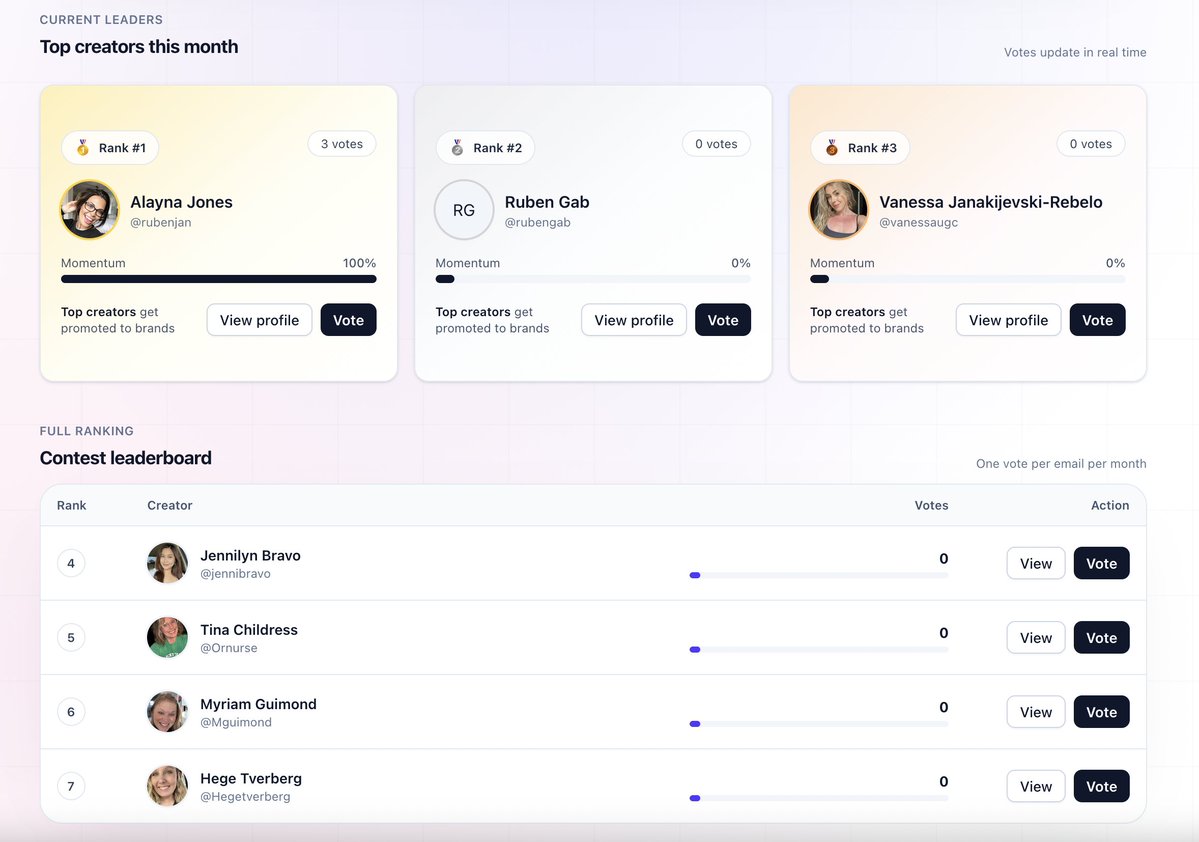Click the name 'Jennilyn Bravo'
This screenshot has width=1199, height=842.
click(250, 555)
